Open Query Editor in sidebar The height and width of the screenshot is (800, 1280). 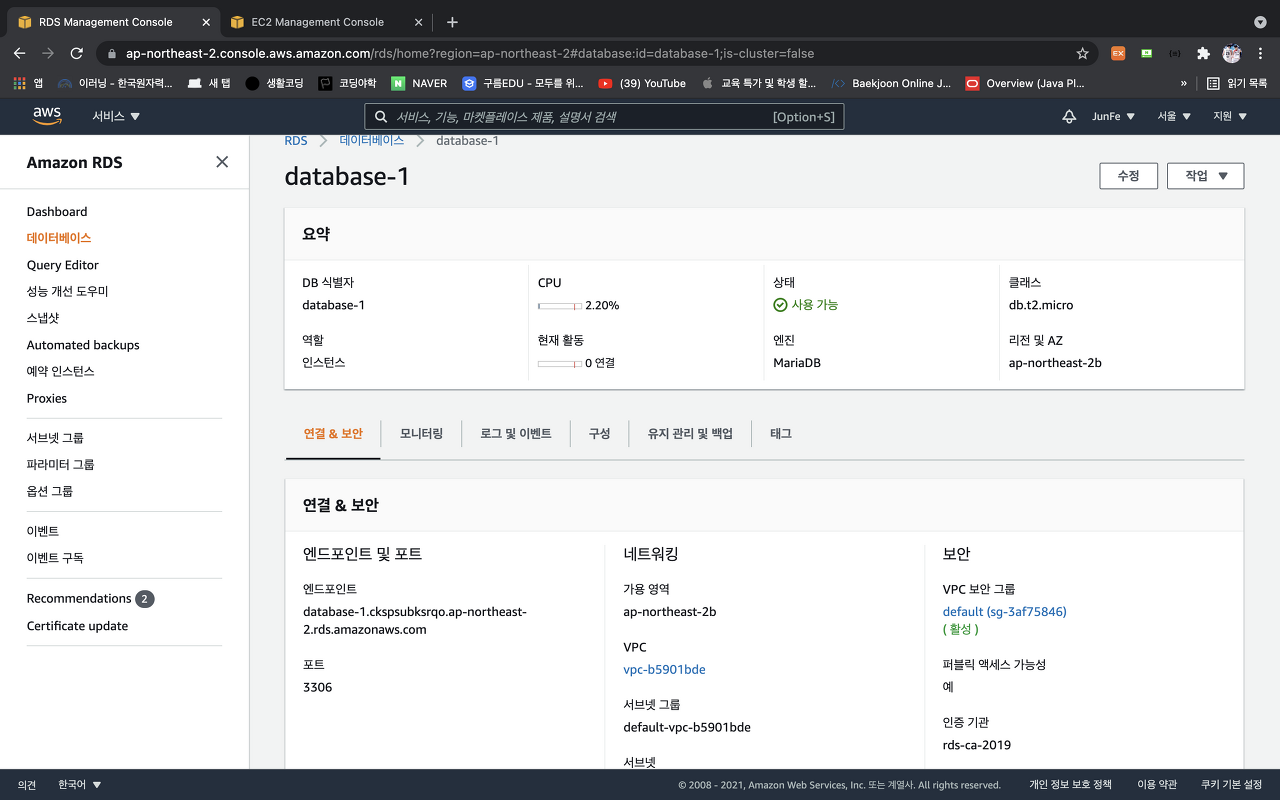point(62,265)
